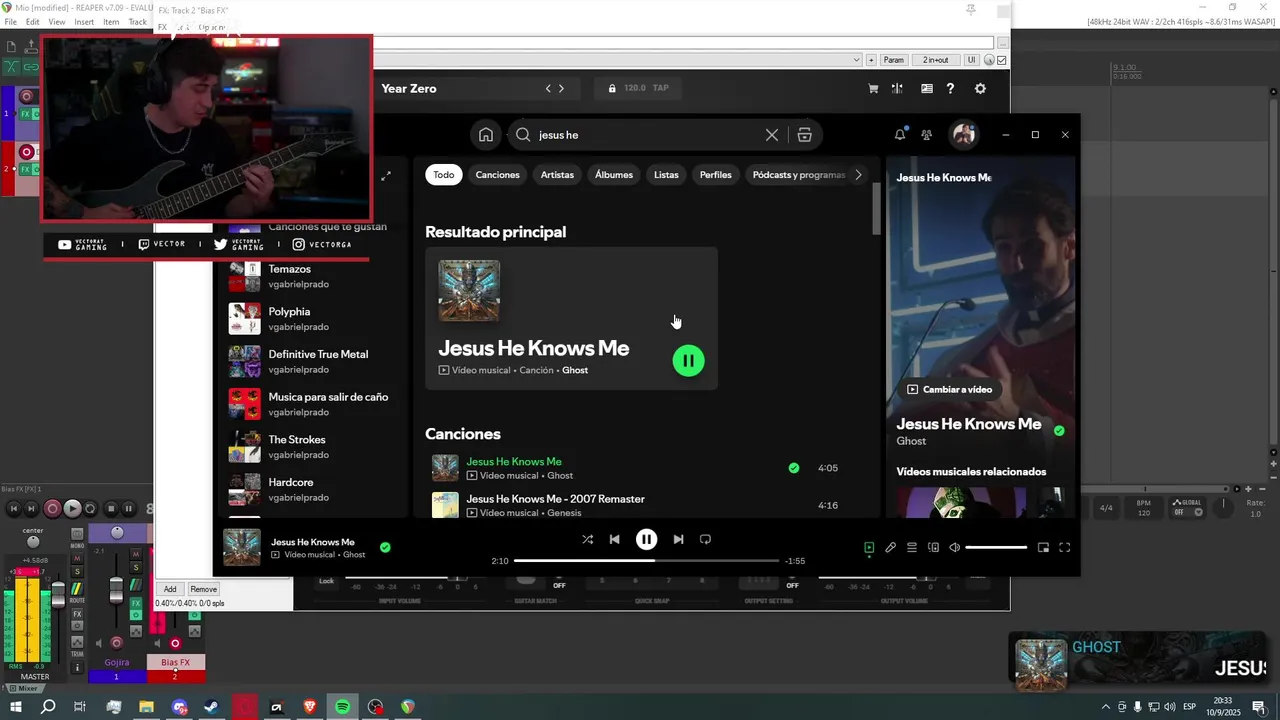Click Add button in FX window
This screenshot has width=1280, height=720.
170,589
